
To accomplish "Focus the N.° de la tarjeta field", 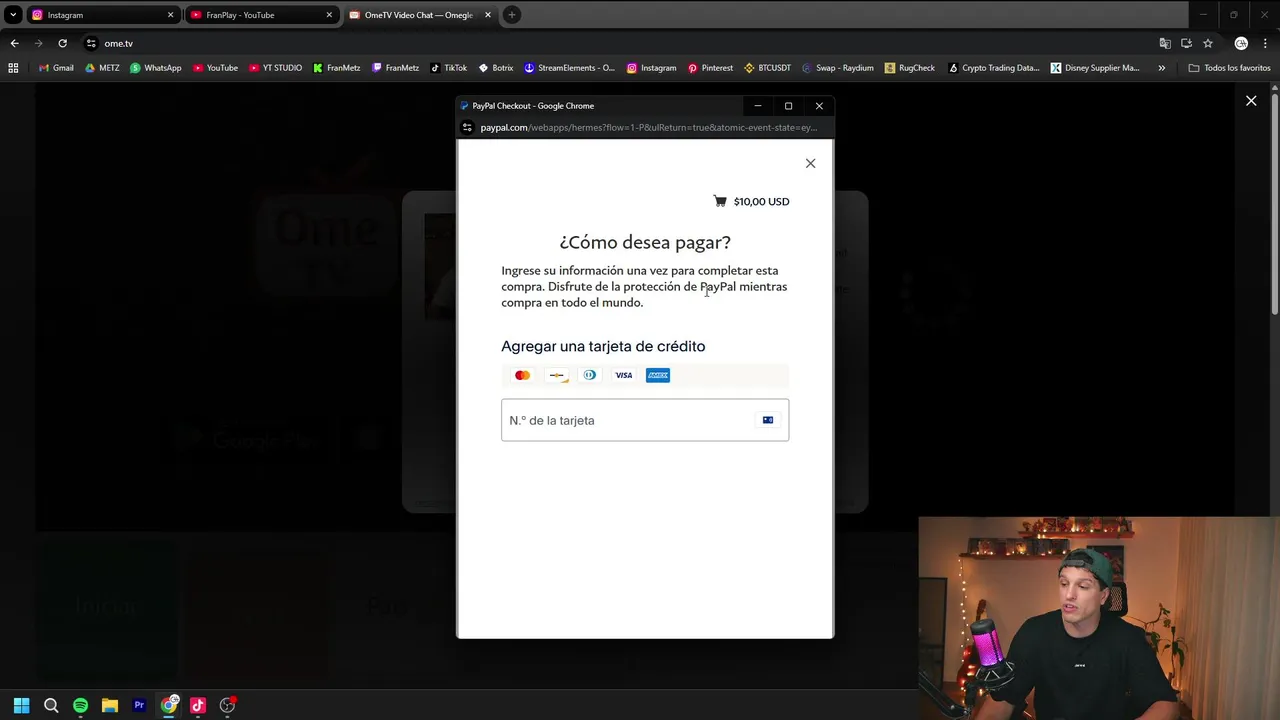I will [645, 420].
